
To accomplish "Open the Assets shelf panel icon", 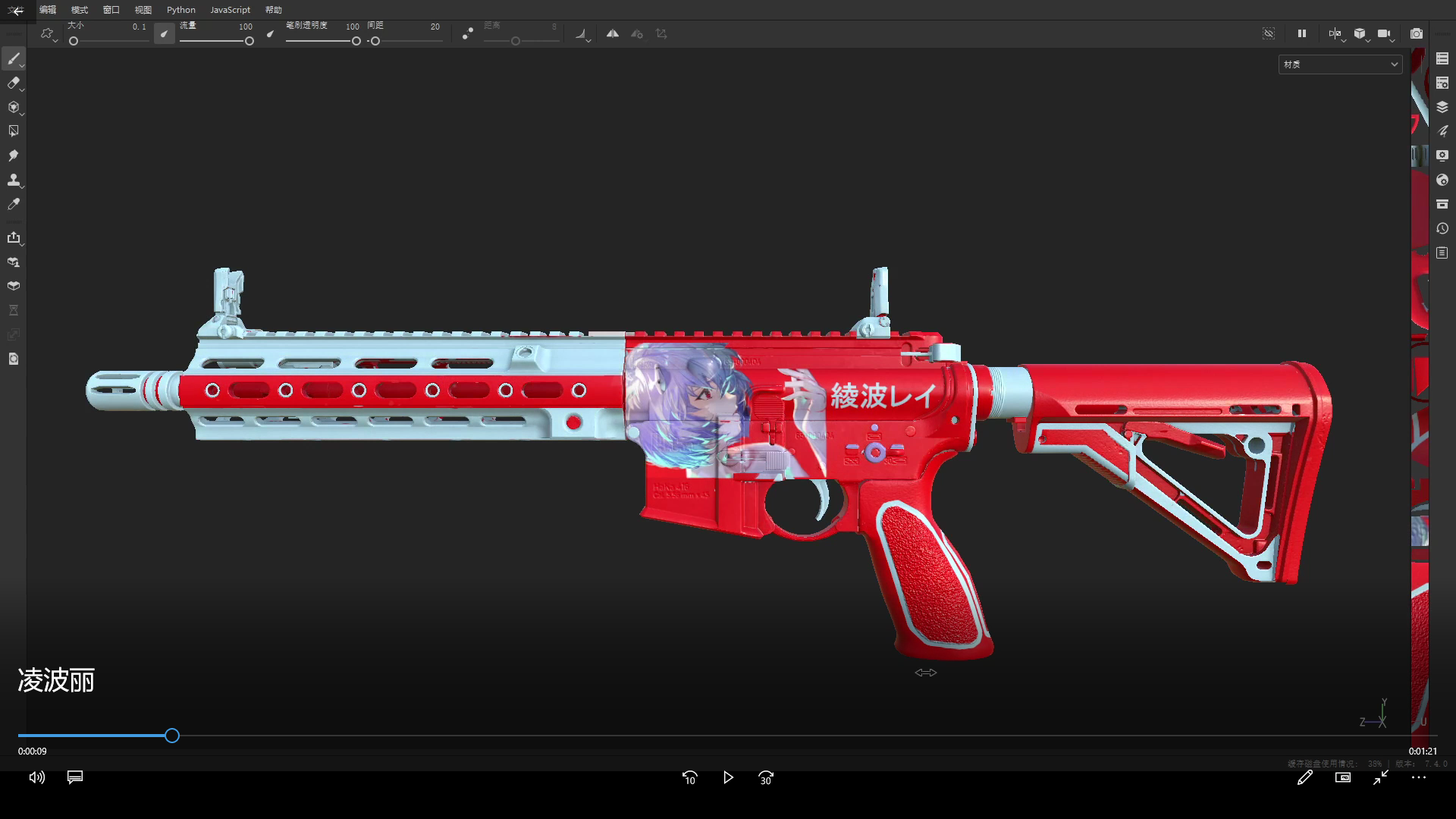I will (x=1442, y=204).
